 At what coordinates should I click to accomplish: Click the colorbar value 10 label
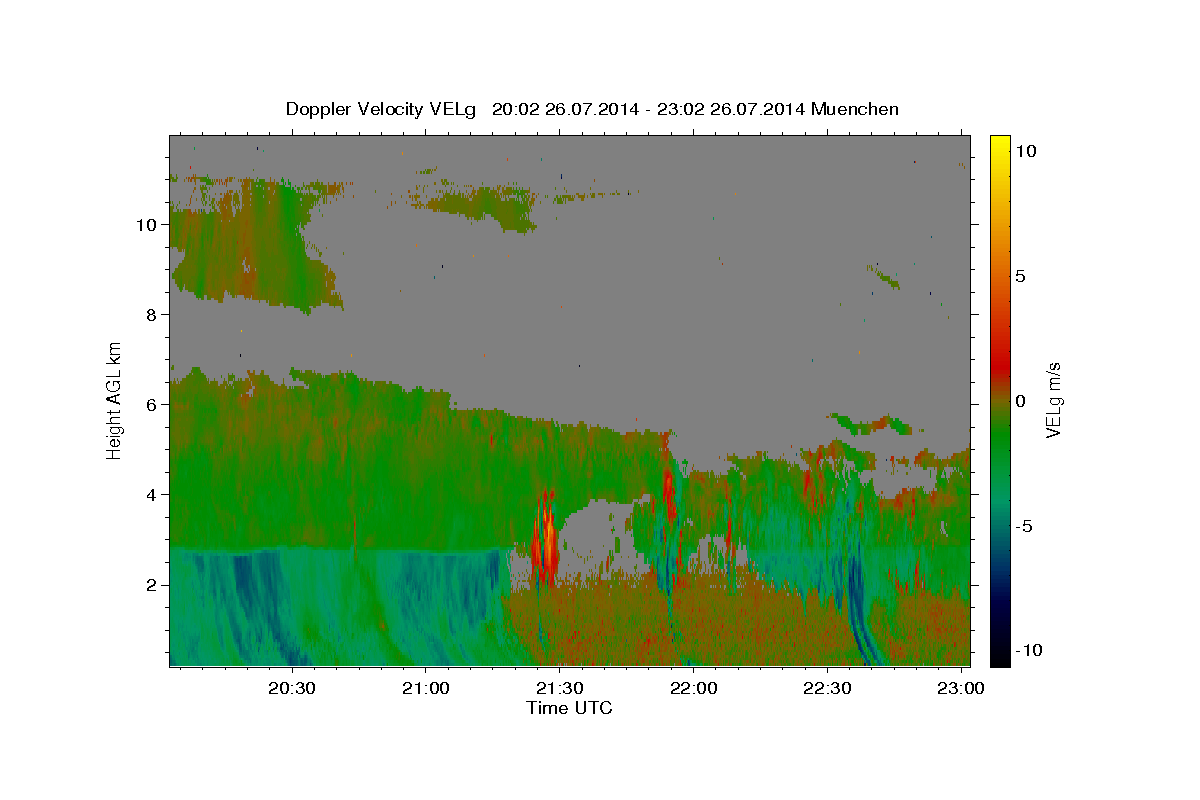point(1026,150)
